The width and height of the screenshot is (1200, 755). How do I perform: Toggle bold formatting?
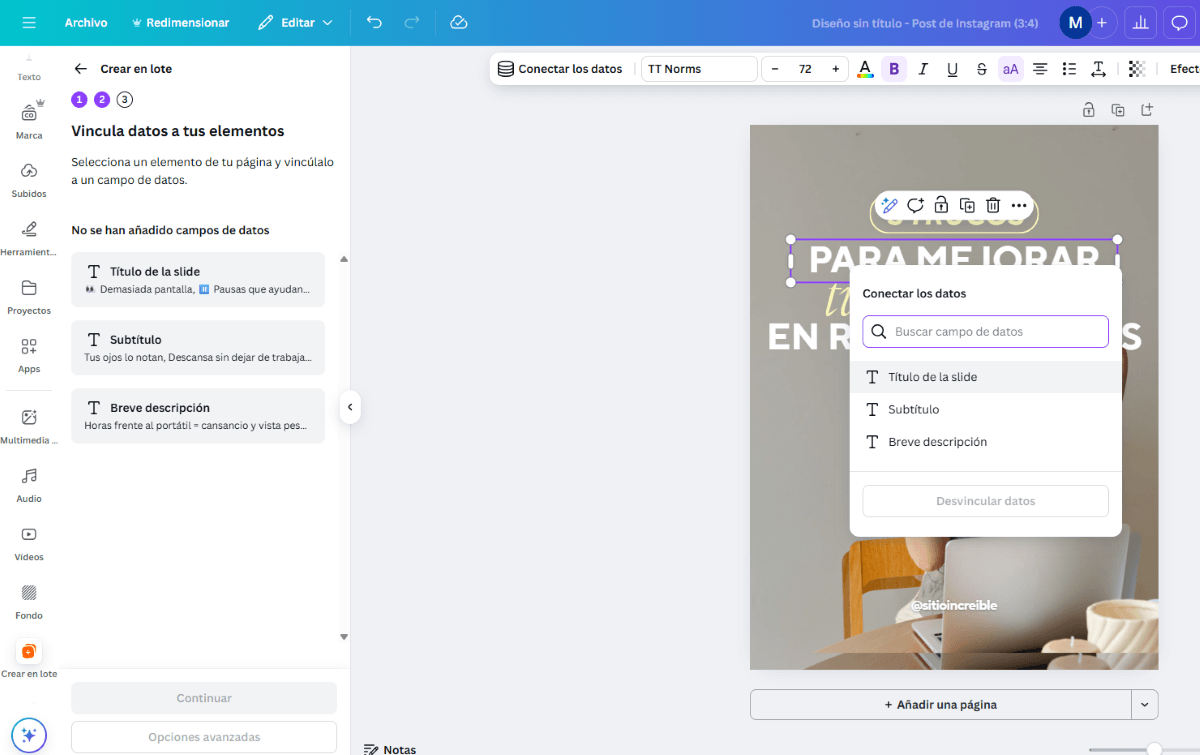[x=894, y=69]
